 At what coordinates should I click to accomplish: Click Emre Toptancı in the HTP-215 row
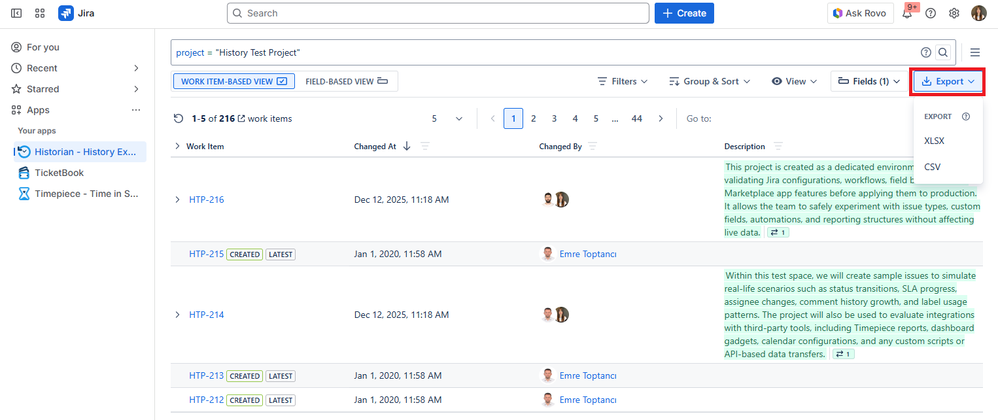(588, 254)
